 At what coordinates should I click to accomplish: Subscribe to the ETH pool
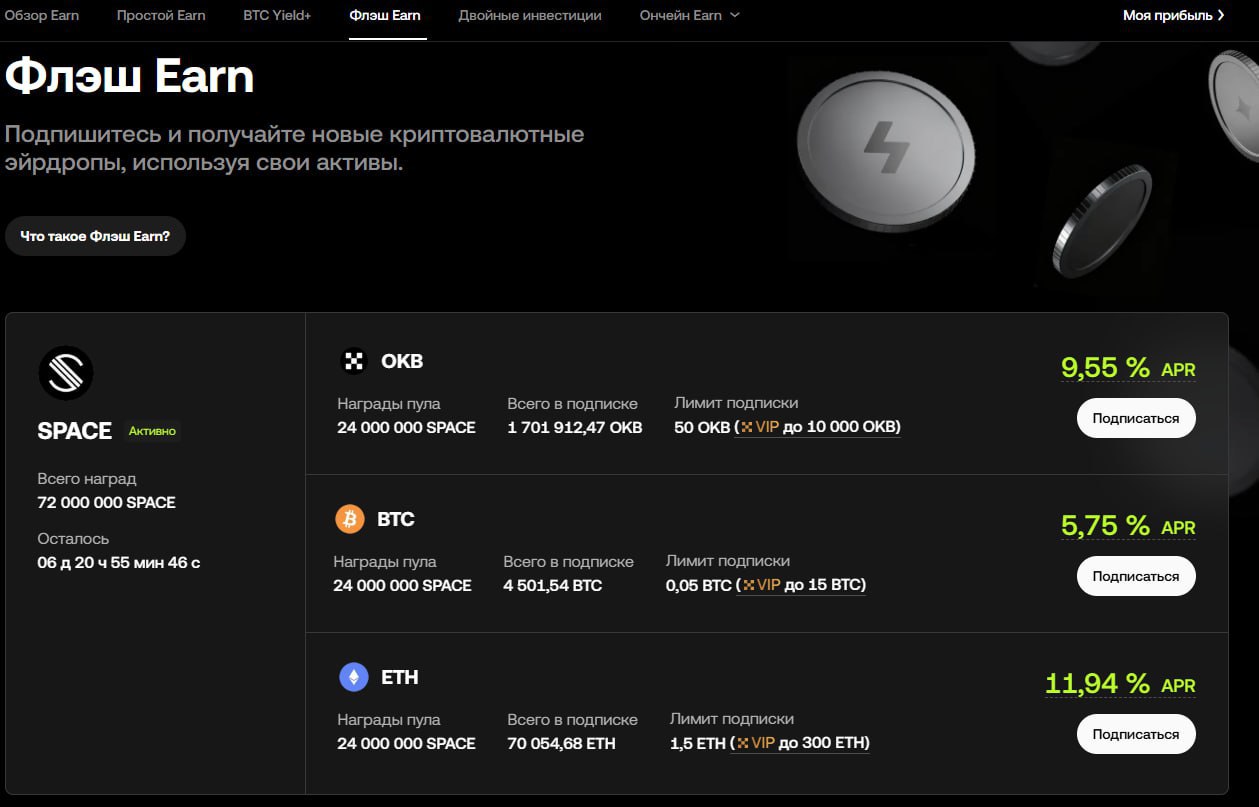[1135, 734]
